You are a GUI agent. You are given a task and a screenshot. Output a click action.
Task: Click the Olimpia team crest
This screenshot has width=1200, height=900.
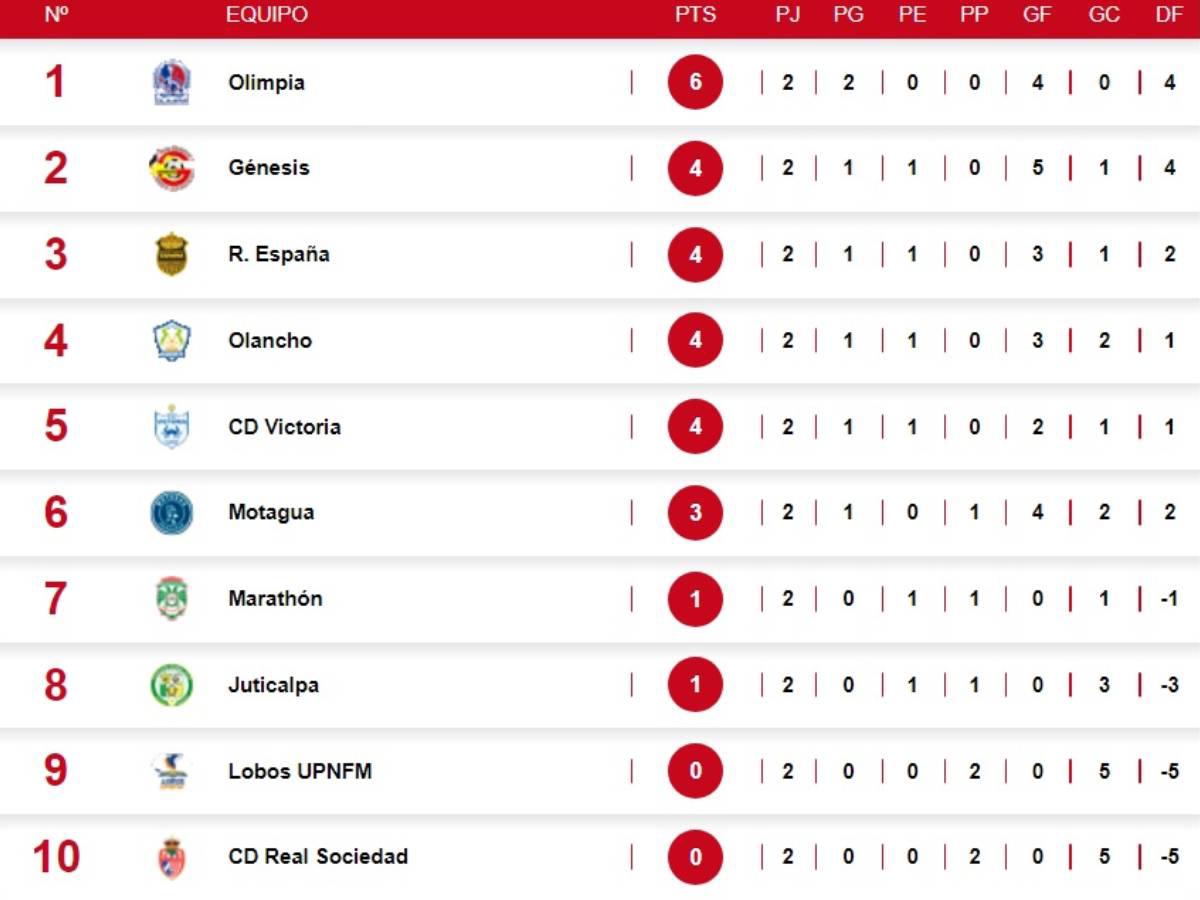tap(172, 82)
